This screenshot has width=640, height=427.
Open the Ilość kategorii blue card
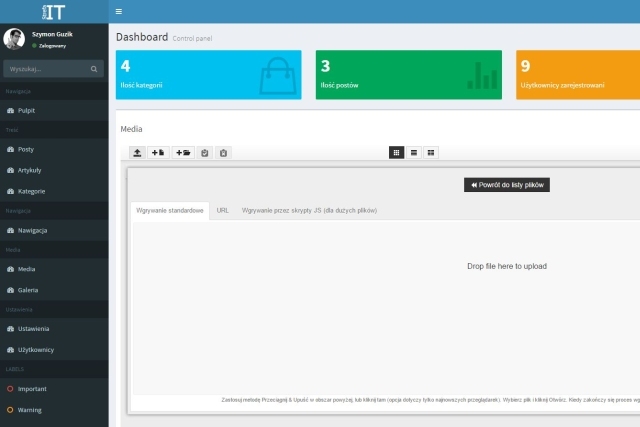point(209,75)
